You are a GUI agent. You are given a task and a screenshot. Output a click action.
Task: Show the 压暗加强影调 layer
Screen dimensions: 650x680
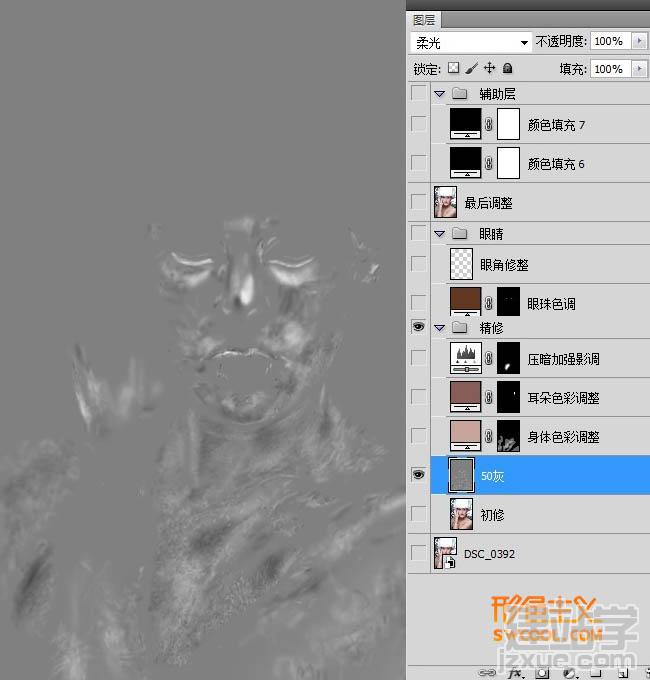(418, 358)
